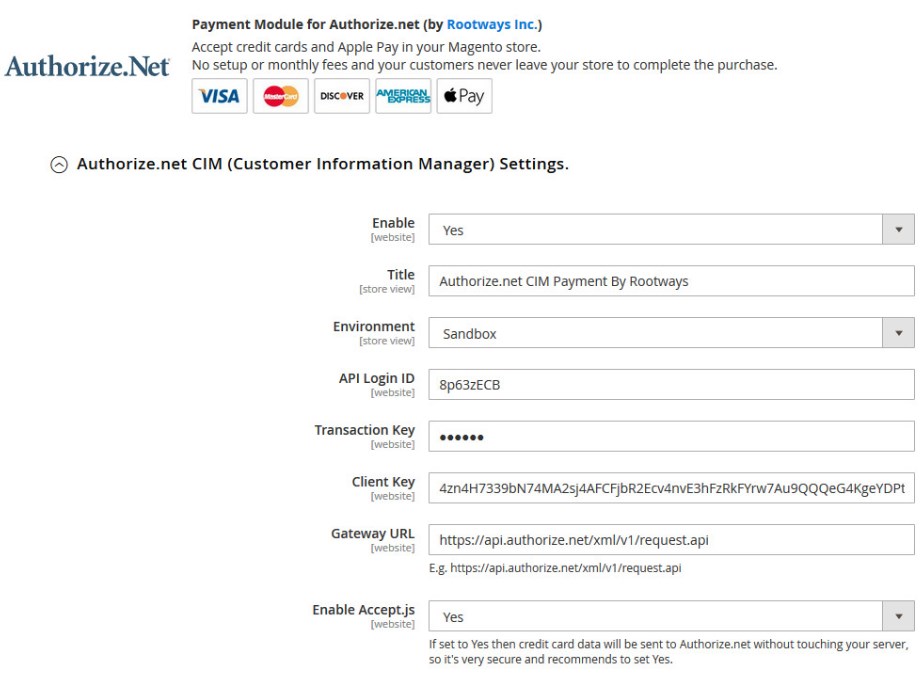Screen dimensions: 924x691
Task: Select the Gateway URL text box
Action: (x=671, y=540)
